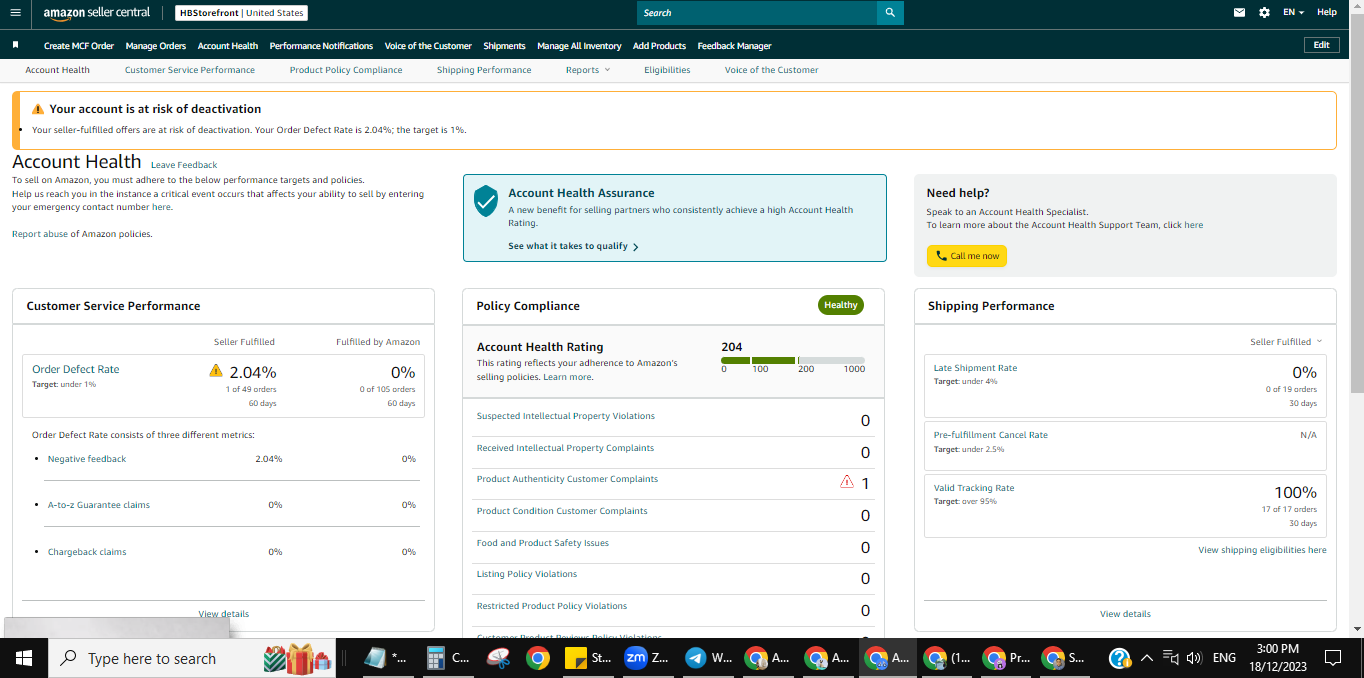Show hidden system tray icons

[x=1146, y=658]
